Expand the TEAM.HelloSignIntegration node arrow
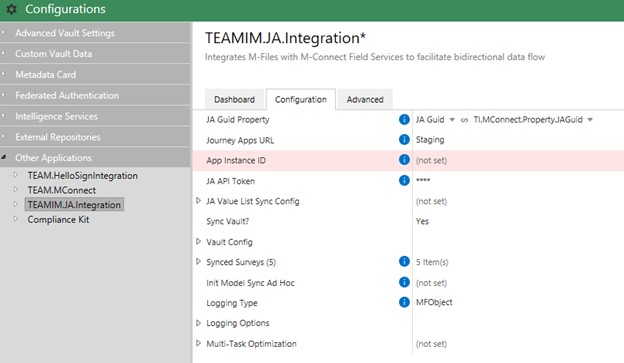This screenshot has width=624, height=363. point(16,175)
